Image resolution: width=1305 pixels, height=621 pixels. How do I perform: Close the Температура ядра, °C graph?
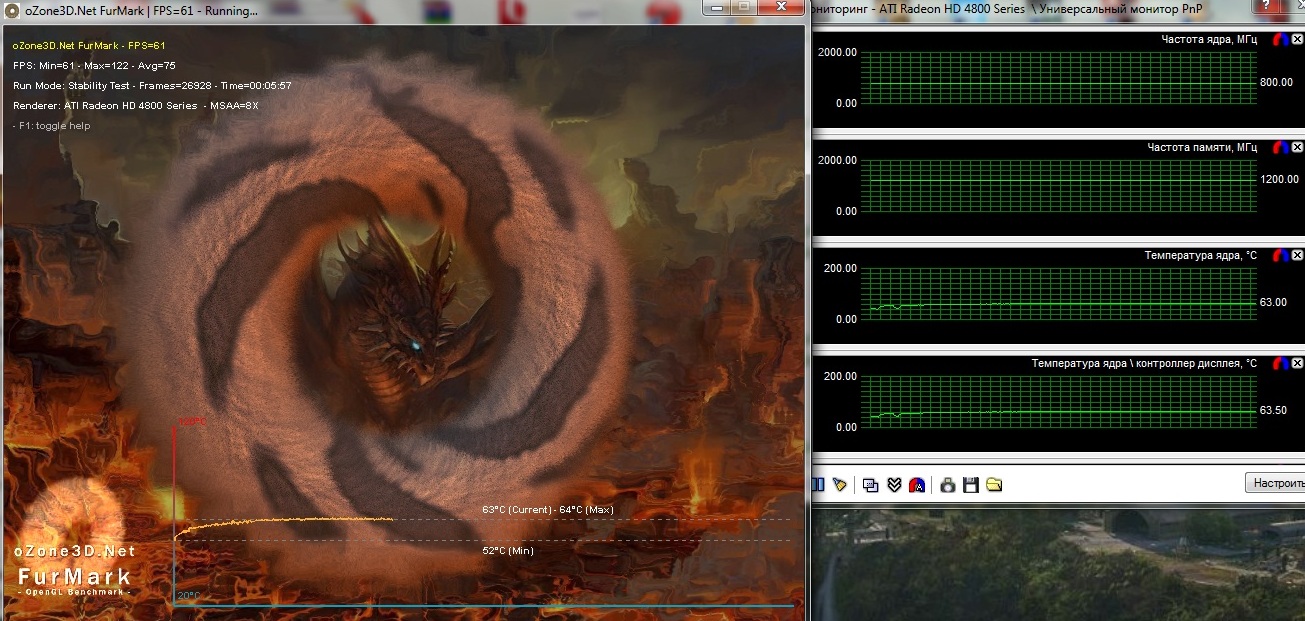tap(1297, 256)
